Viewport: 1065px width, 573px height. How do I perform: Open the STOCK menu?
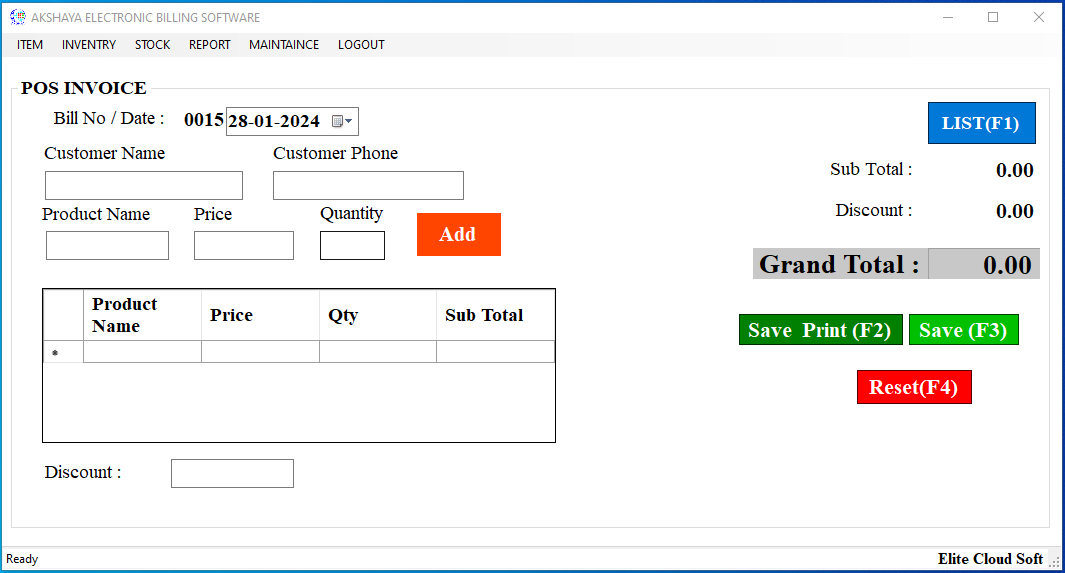coord(152,45)
